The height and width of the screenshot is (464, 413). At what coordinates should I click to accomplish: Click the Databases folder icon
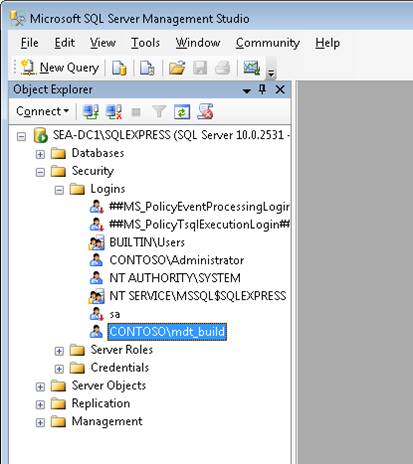click(x=59, y=153)
